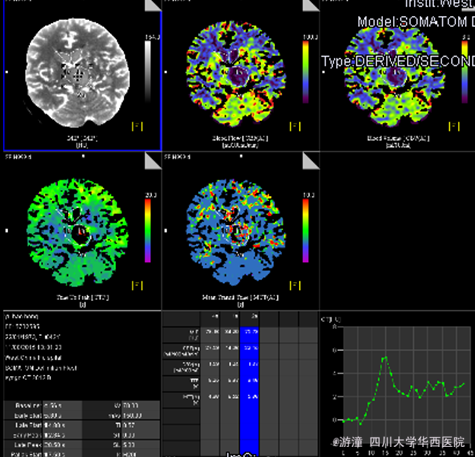Click the yellow F orientation marker in the grayscale panel

(x=137, y=126)
